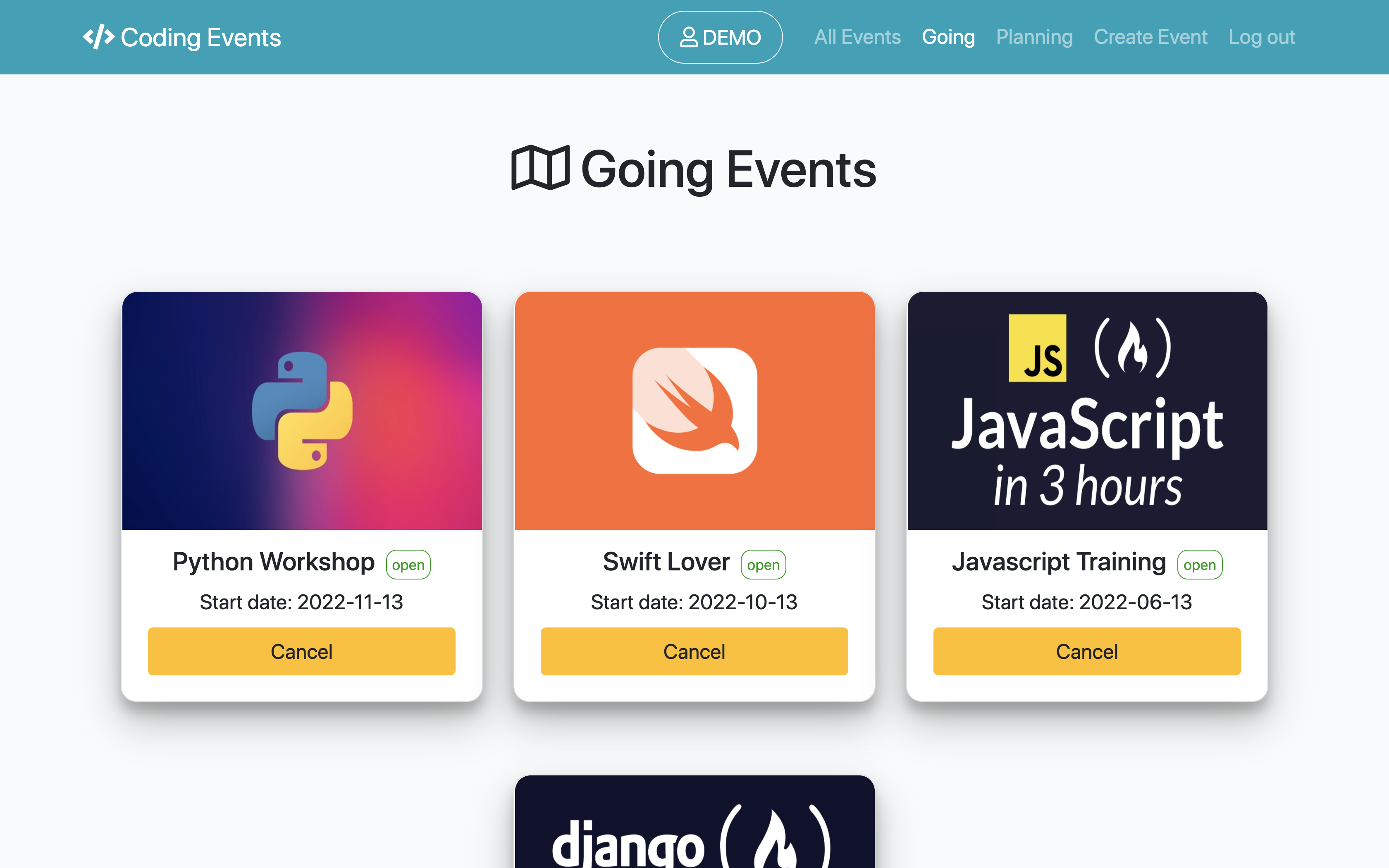Click the JavaScript in 3 hours thumbnail
Image resolution: width=1389 pixels, height=868 pixels.
[1087, 410]
